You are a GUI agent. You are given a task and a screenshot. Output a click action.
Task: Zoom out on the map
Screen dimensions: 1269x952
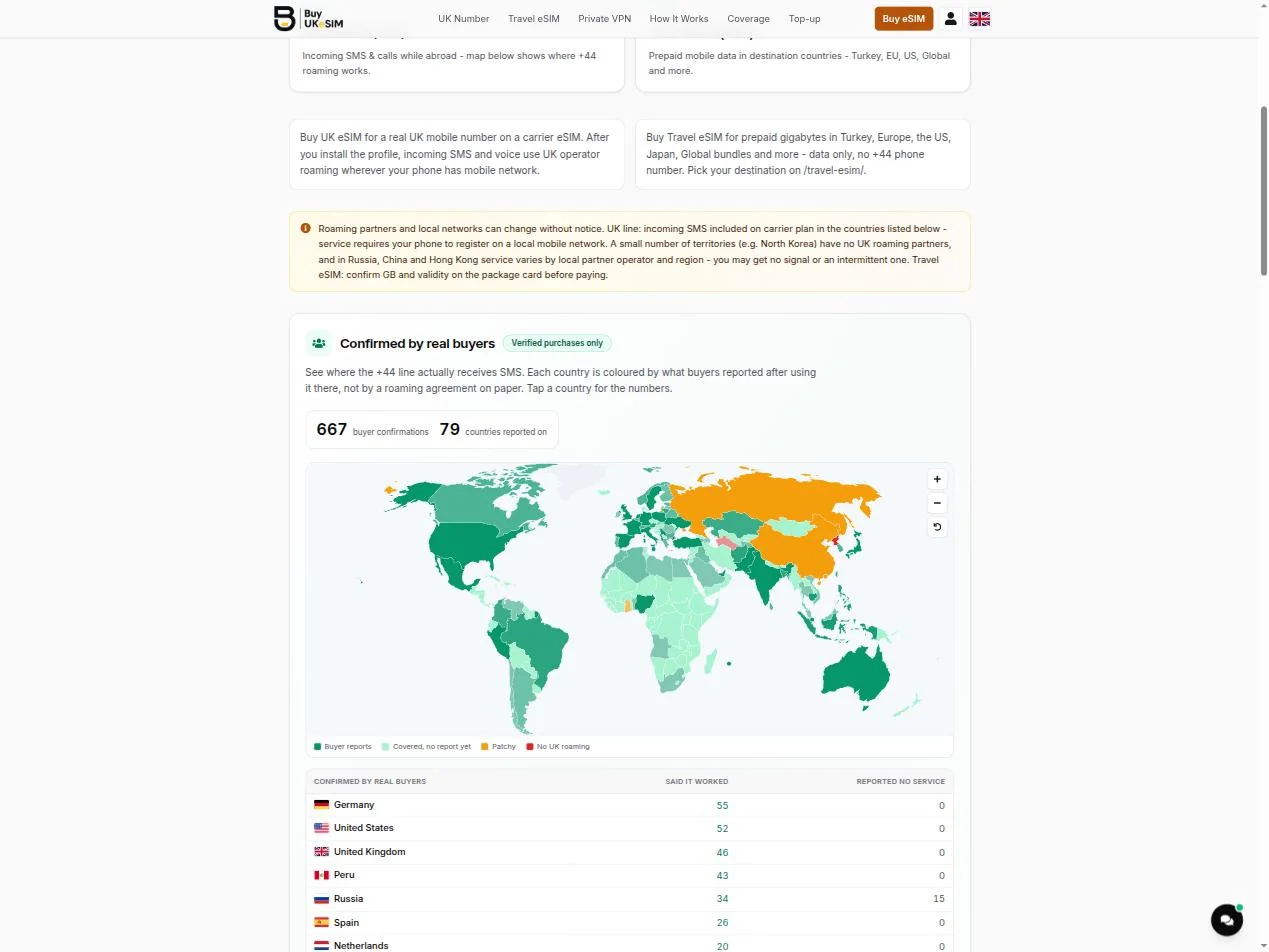[x=937, y=503]
